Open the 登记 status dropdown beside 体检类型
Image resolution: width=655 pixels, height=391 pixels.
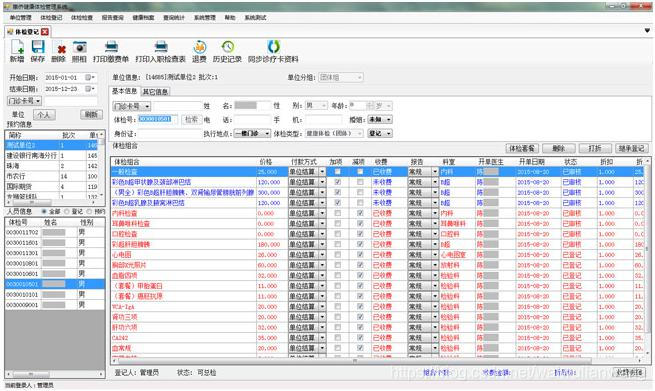click(x=380, y=133)
